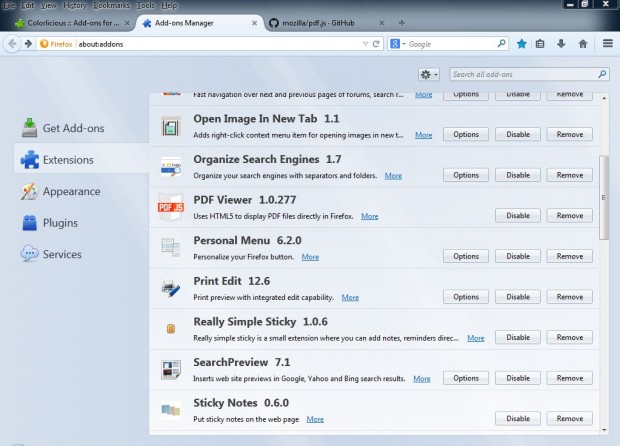
Task: Disable Organize Search Engines extension
Action: (x=518, y=175)
